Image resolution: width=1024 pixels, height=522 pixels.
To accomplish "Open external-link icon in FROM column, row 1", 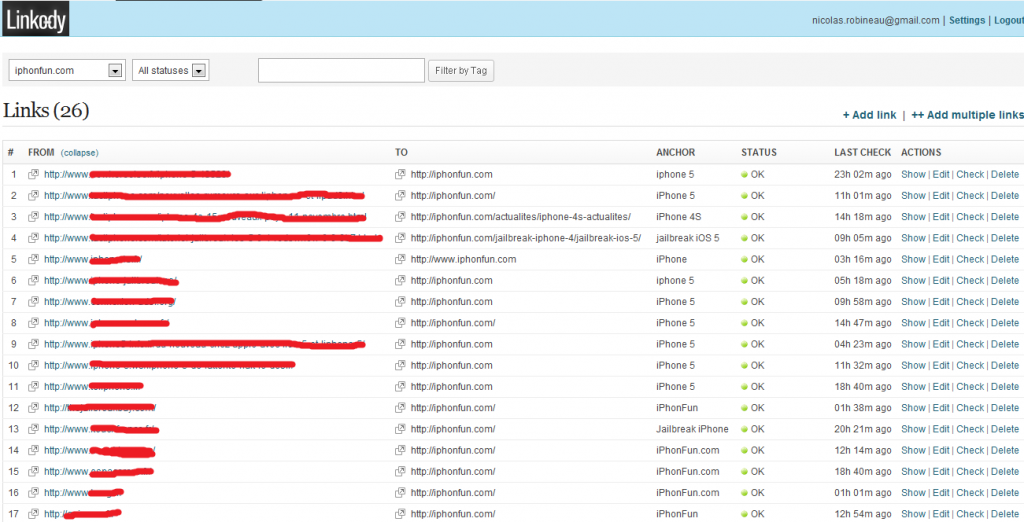I will tap(33, 174).
